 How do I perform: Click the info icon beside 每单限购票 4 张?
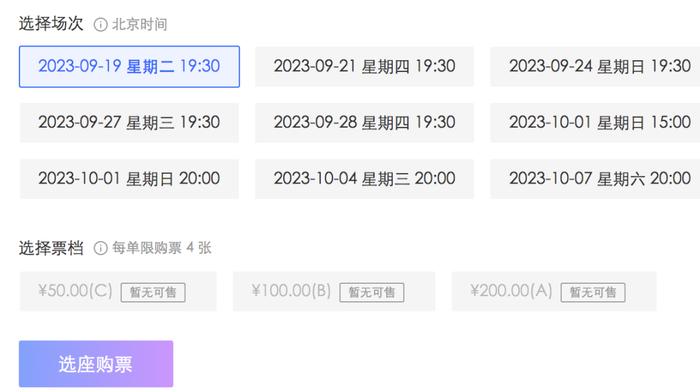pyautogui.click(x=100, y=248)
